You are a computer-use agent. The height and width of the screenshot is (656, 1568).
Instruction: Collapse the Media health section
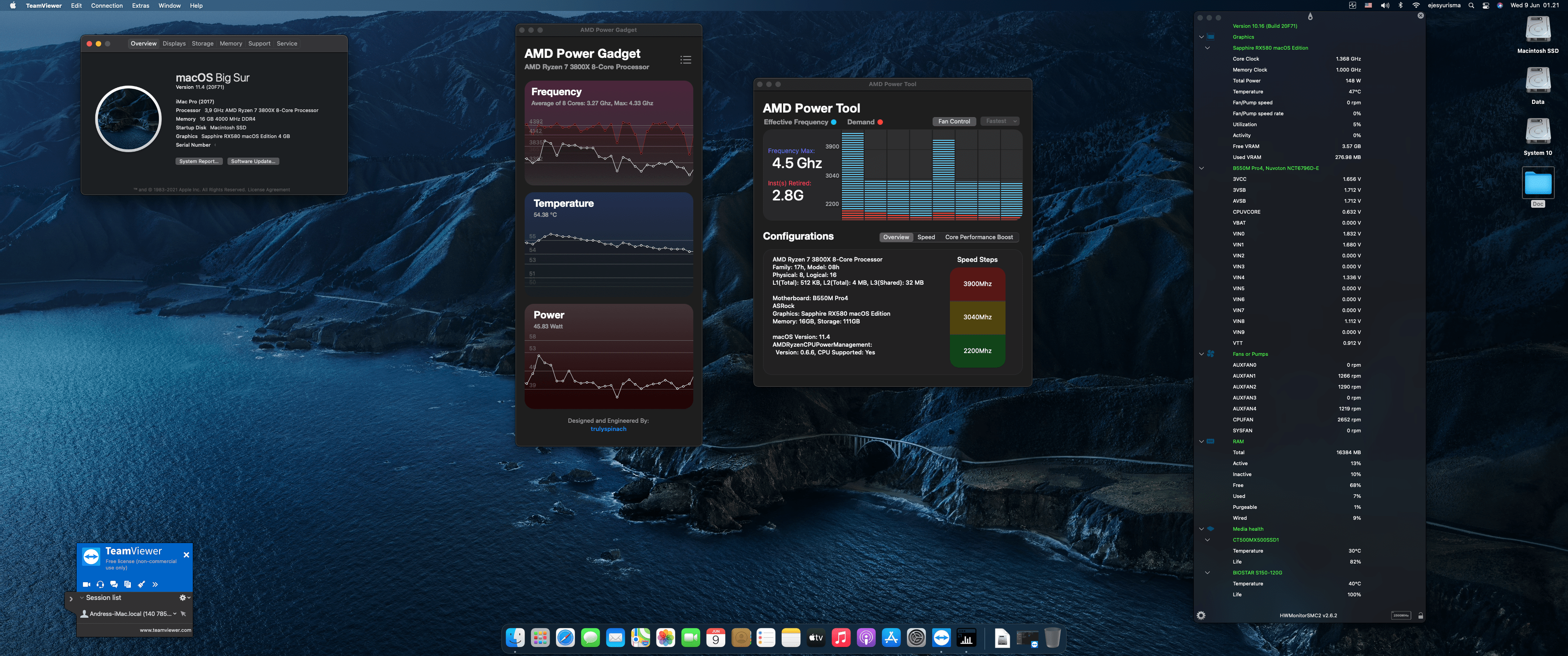click(1201, 529)
